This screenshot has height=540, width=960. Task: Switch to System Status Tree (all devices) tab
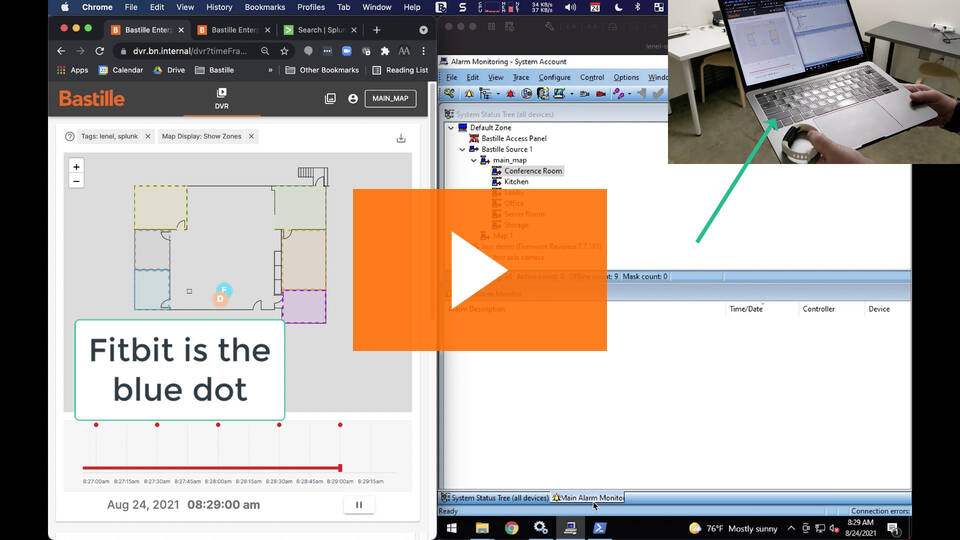[495, 498]
